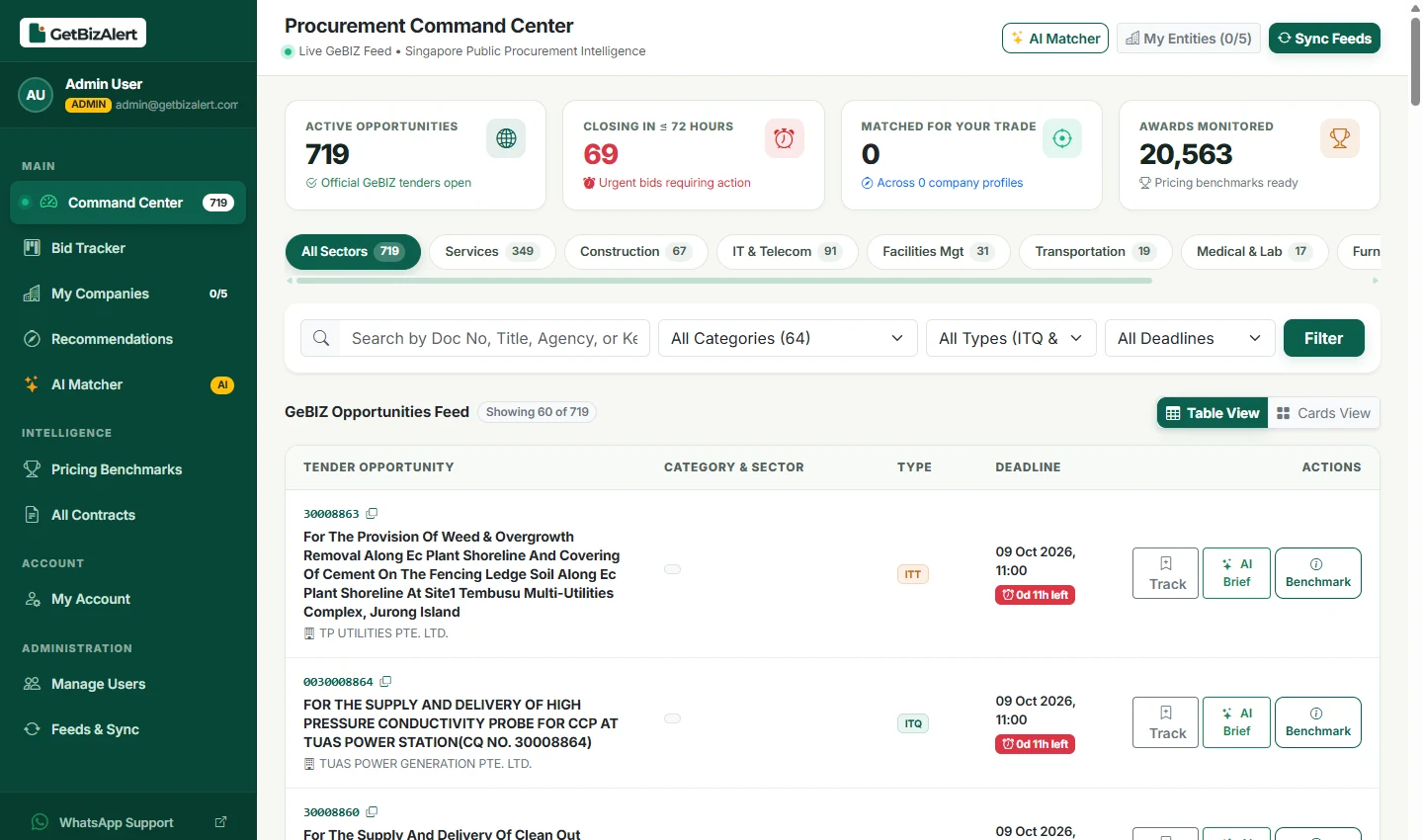Open WhatsApp Support external link icon
The image size is (1423, 840).
click(220, 822)
